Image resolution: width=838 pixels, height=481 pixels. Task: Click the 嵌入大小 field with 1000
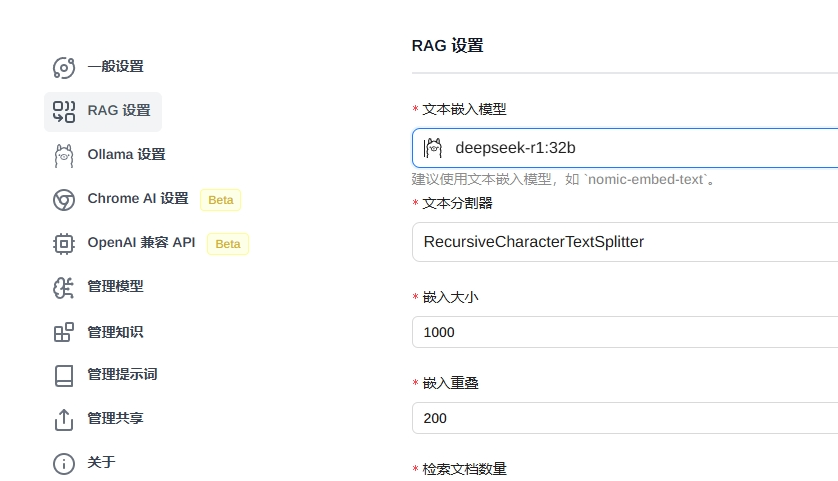pos(625,332)
